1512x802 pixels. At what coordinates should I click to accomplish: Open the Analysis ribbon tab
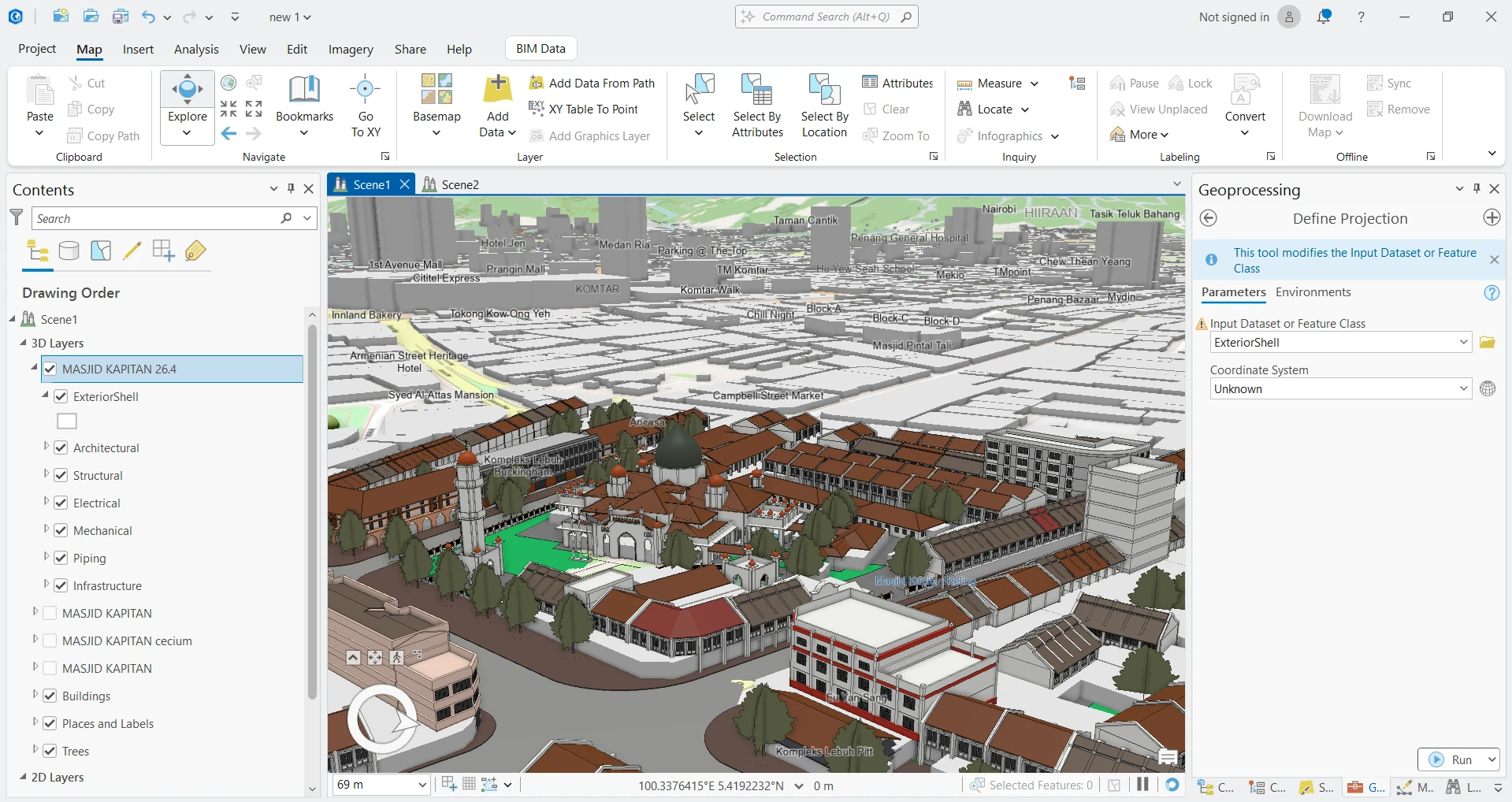click(196, 49)
